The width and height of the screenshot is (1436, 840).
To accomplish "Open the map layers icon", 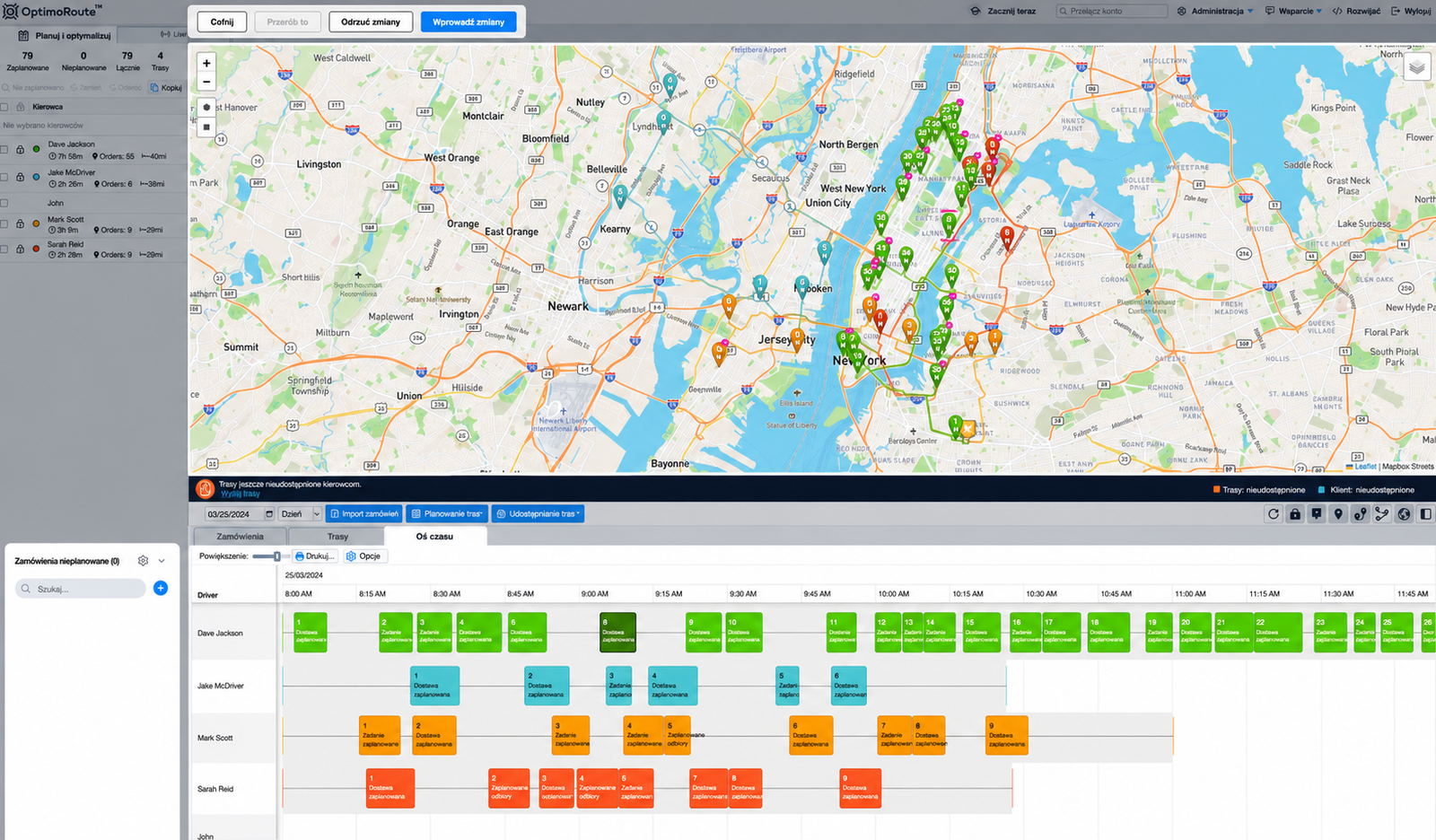I will point(1416,68).
